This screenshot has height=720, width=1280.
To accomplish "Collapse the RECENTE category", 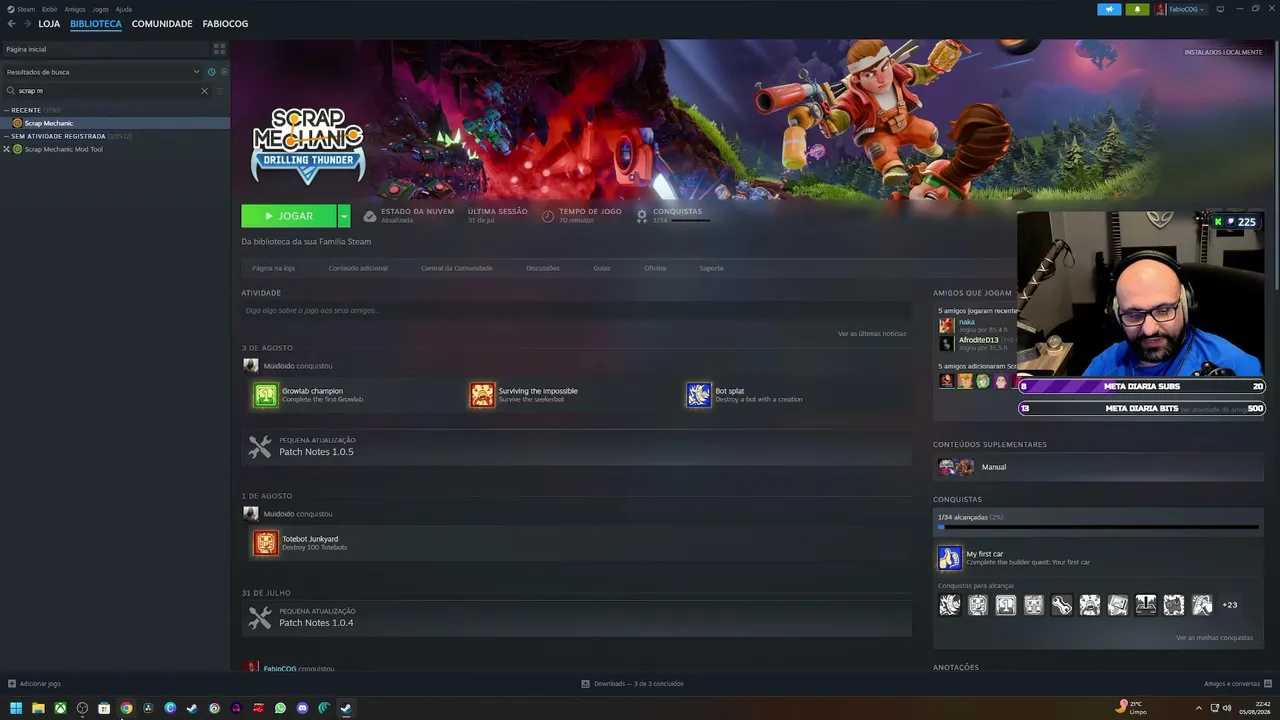I will [6, 110].
